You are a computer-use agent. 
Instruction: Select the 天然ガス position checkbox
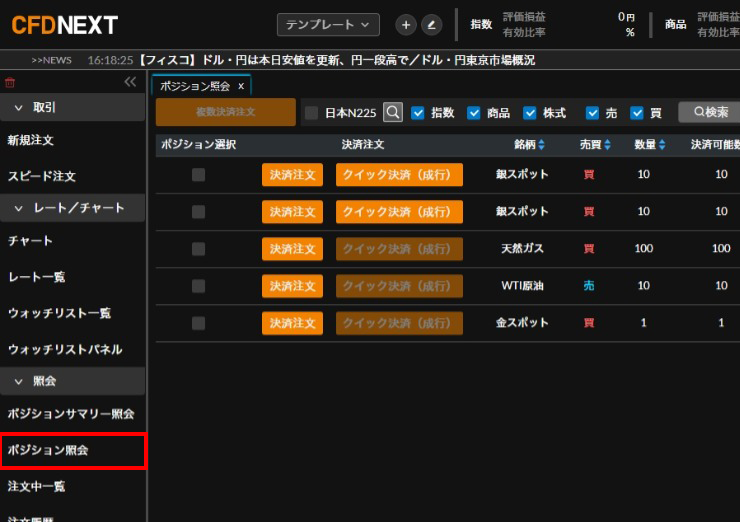(x=198, y=248)
